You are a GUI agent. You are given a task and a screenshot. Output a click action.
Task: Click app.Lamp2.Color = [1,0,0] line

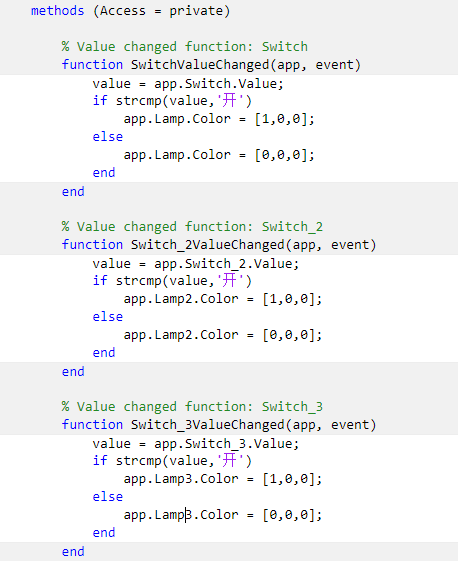[223, 299]
